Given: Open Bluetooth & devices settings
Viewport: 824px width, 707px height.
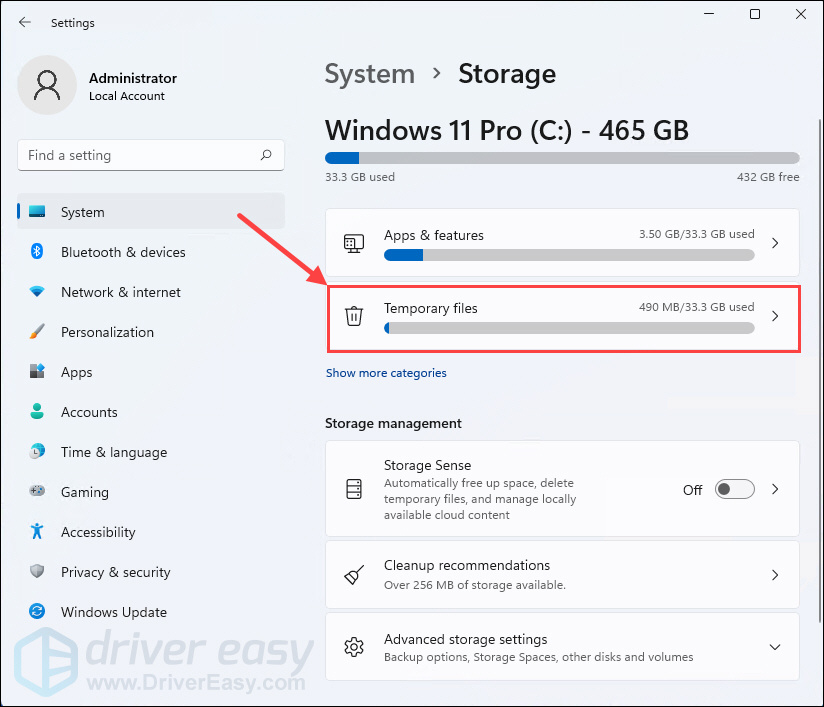Looking at the screenshot, I should coord(151,252).
